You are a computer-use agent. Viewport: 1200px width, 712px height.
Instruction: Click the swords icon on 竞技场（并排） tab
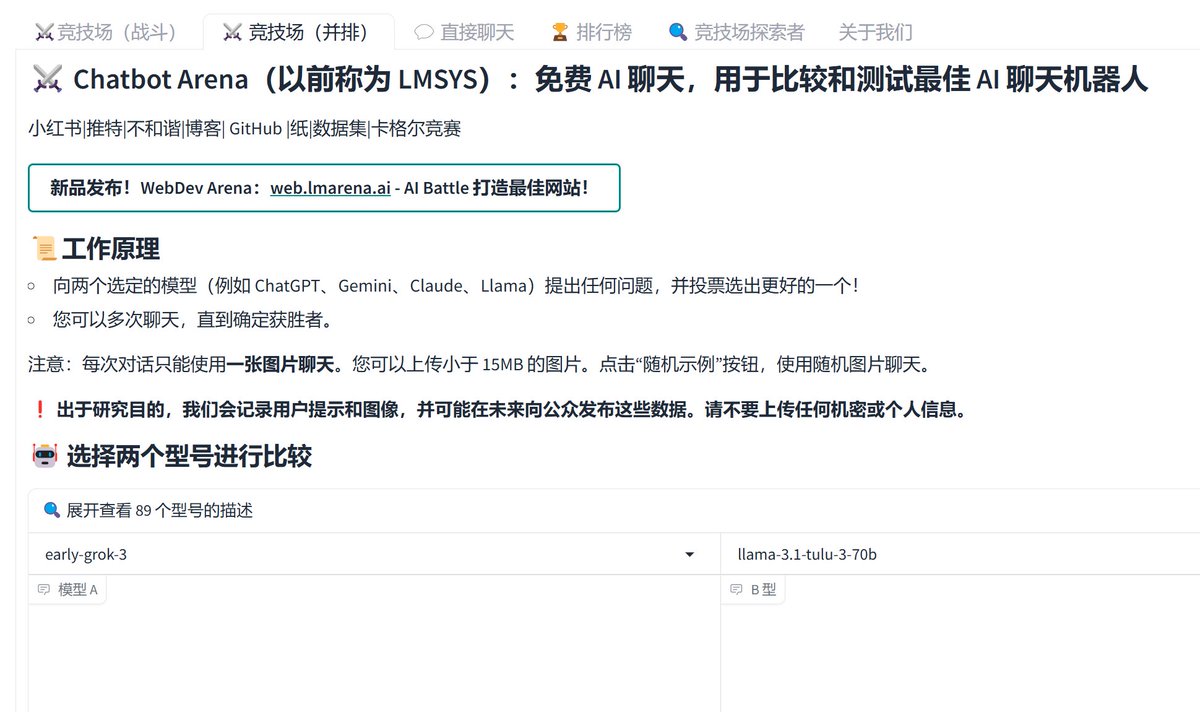click(x=232, y=32)
